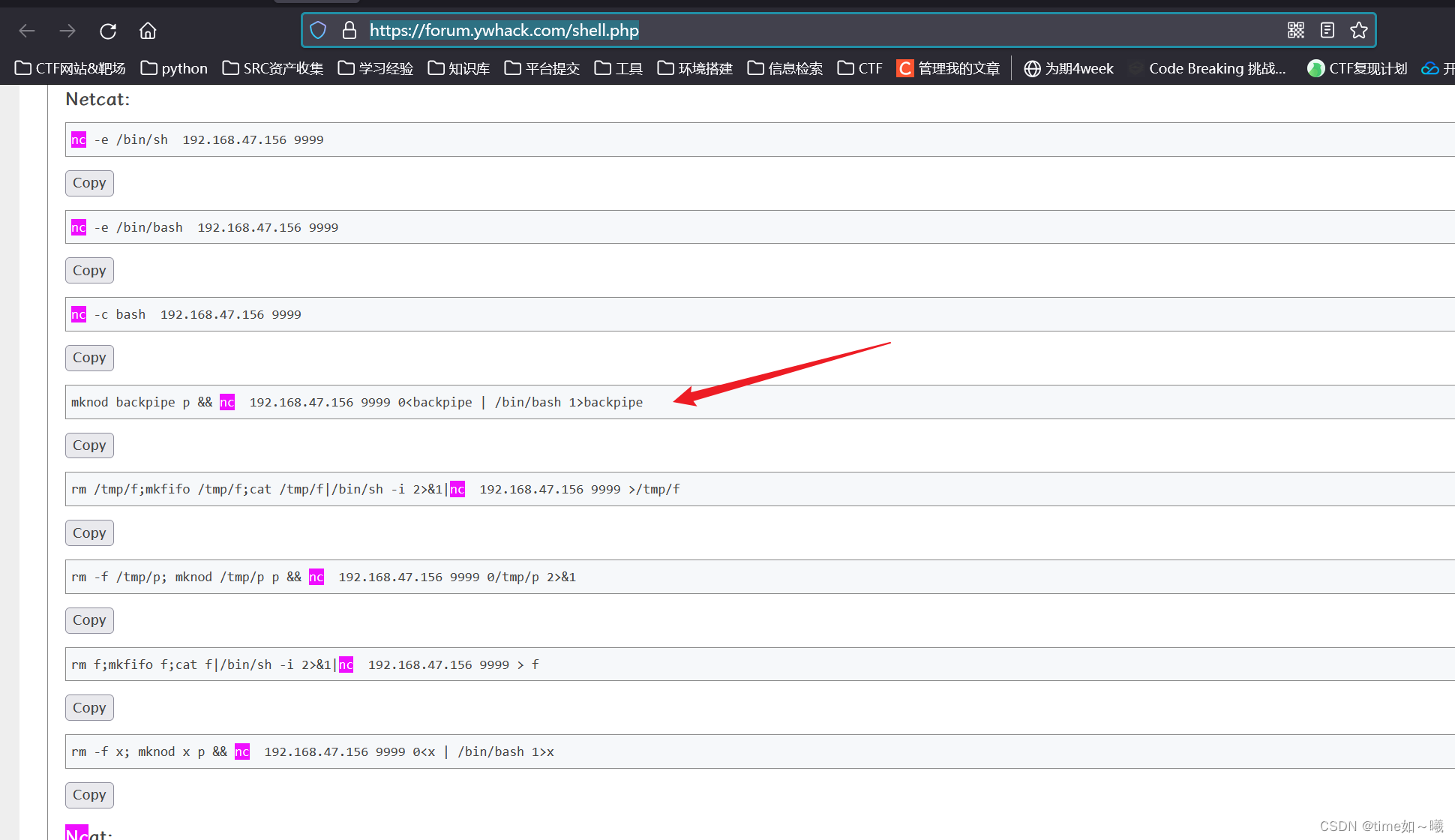This screenshot has height=840, width=1455.
Task: Click the Netcat: section heading
Action: pos(97,99)
